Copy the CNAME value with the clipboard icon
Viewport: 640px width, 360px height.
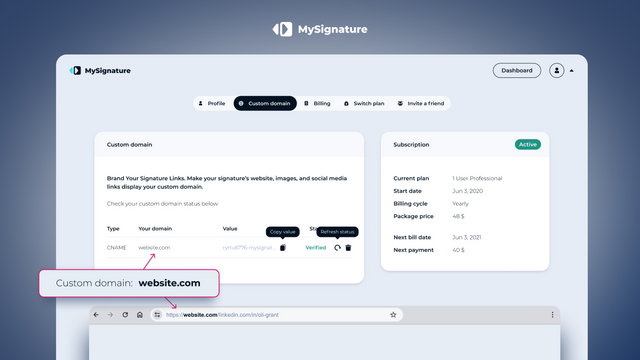tap(283, 248)
